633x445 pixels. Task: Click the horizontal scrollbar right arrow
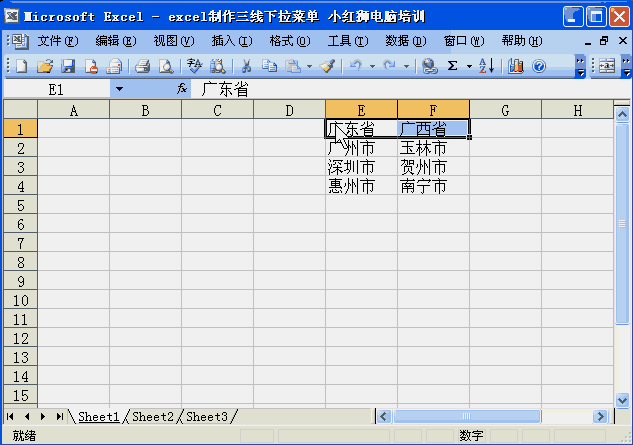coord(600,416)
